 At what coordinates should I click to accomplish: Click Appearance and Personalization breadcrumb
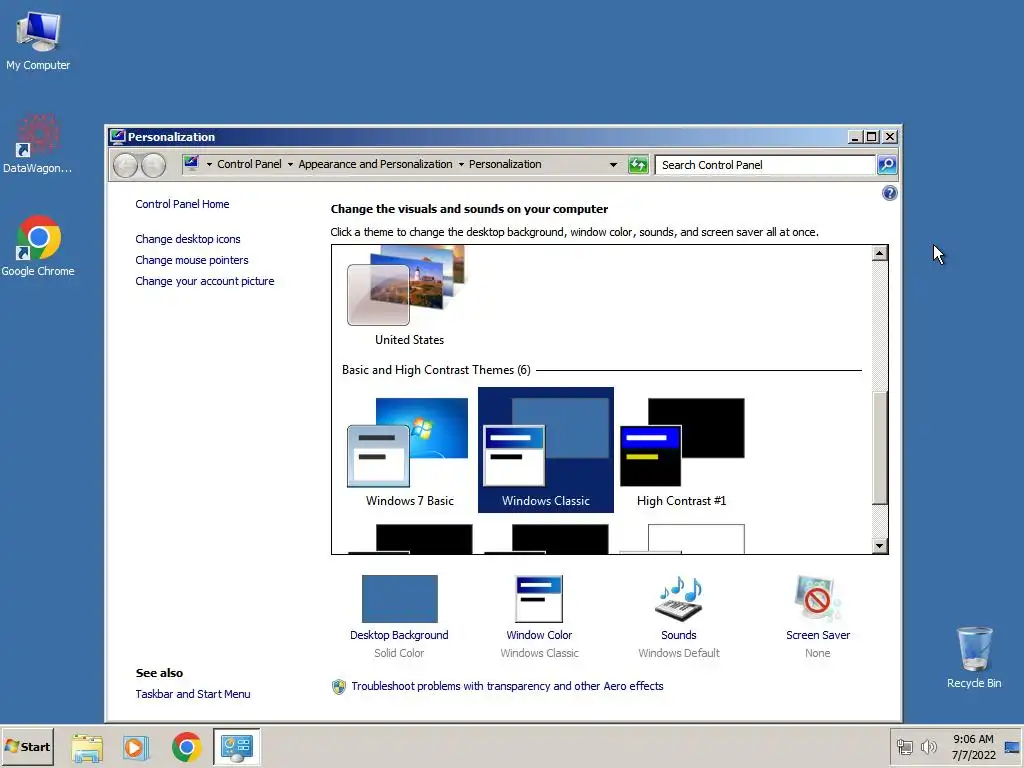(x=375, y=164)
